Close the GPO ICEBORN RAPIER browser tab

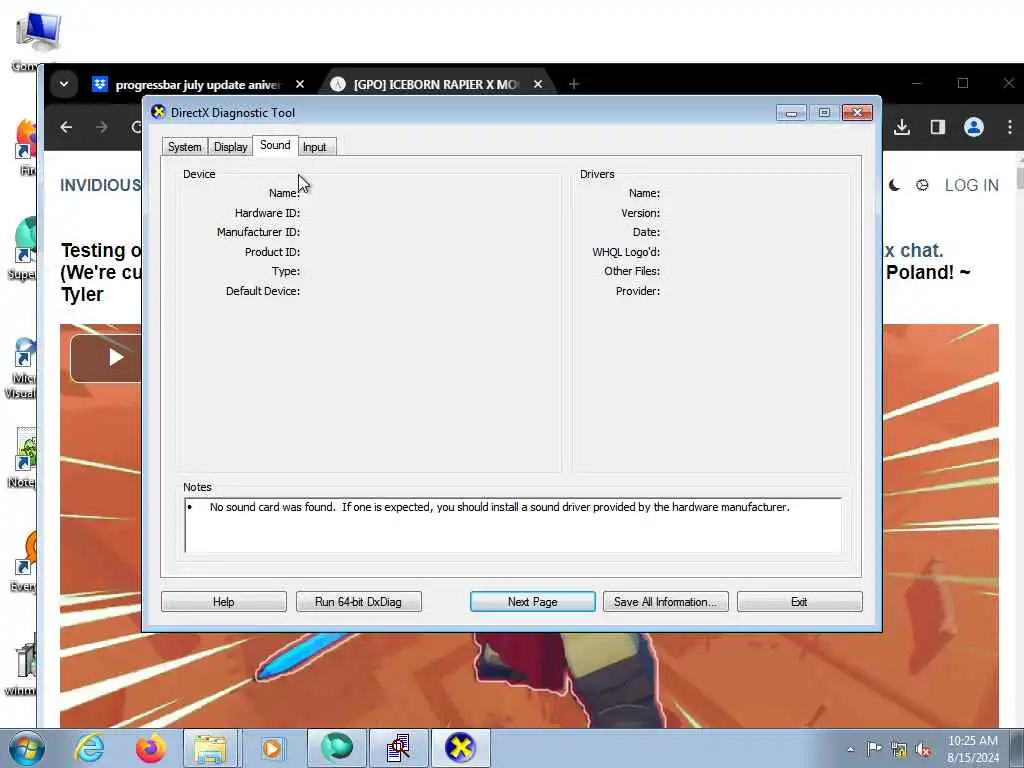(x=537, y=84)
